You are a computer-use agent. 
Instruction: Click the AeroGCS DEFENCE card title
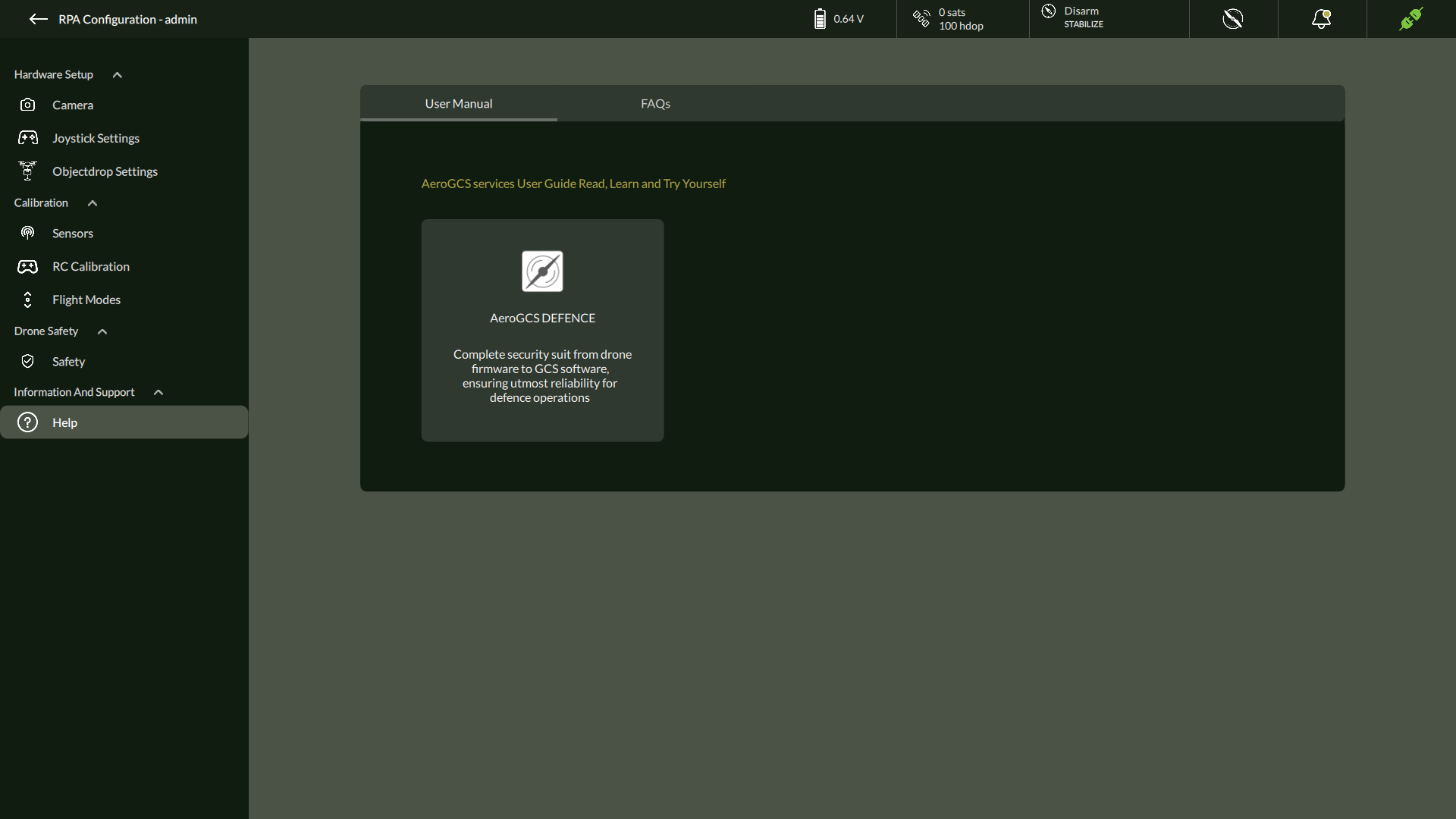pyautogui.click(x=542, y=318)
